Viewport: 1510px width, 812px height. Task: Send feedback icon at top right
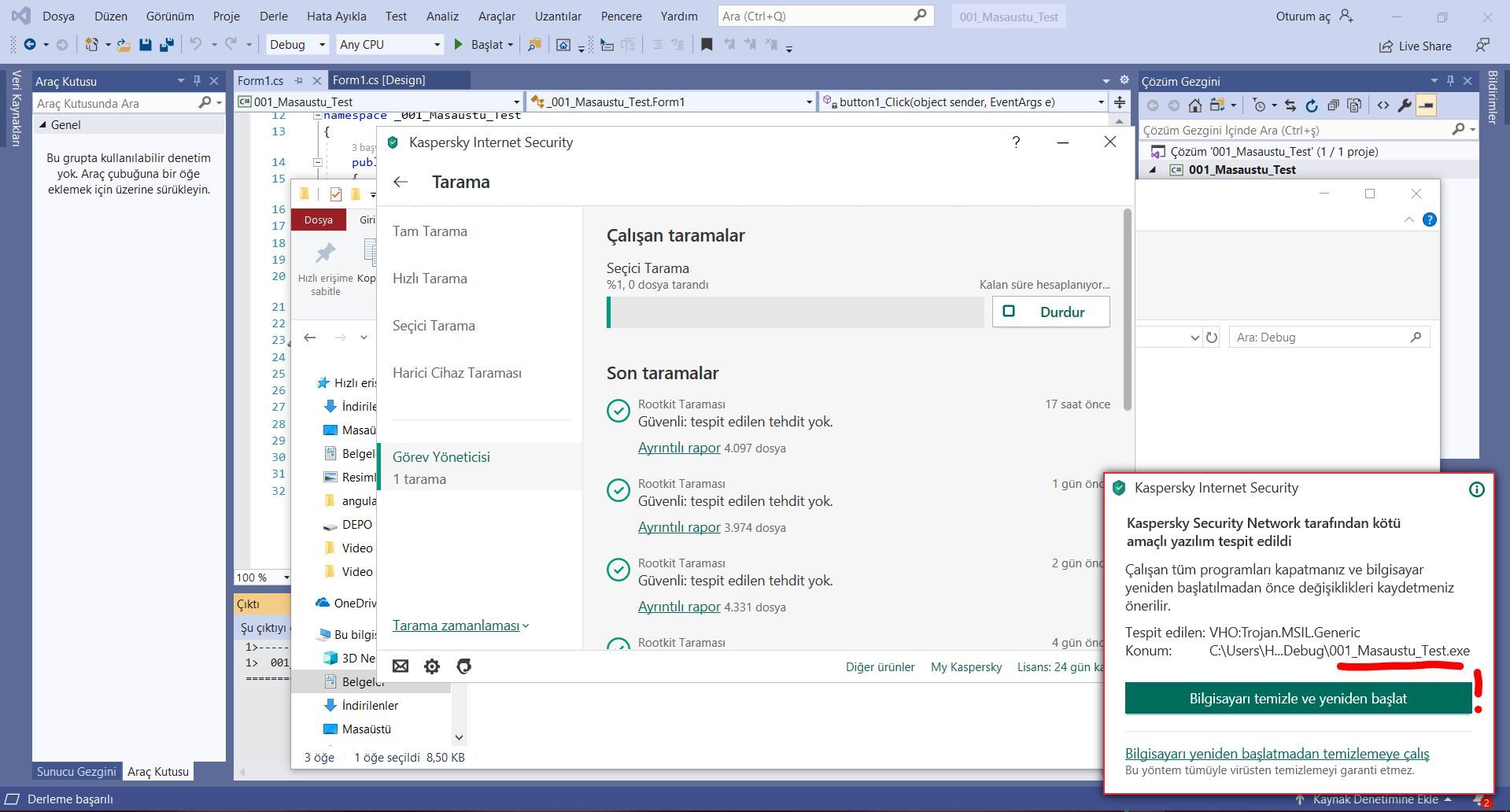[x=1482, y=46]
